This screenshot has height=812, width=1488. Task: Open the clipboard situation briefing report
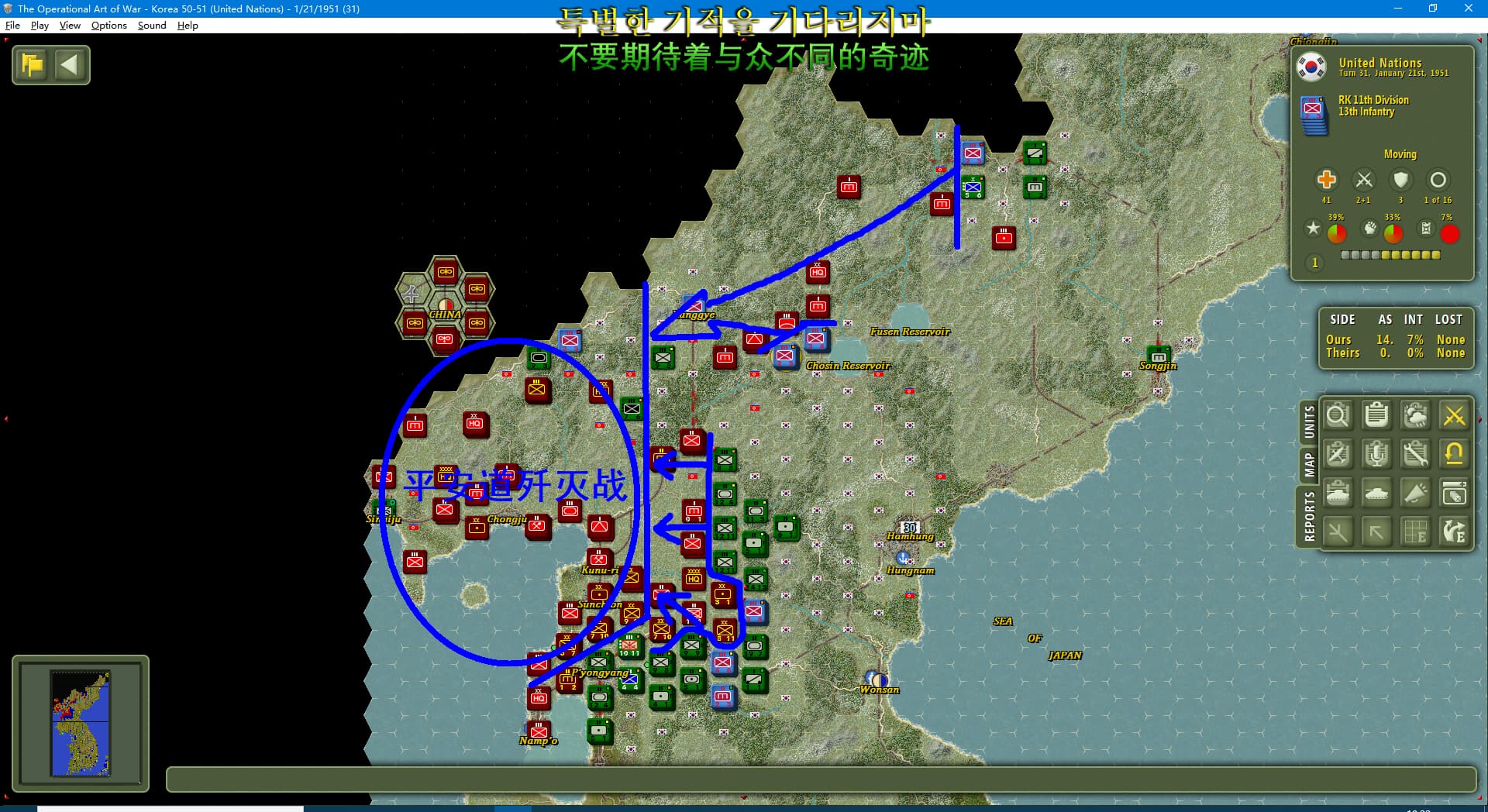coord(1376,416)
